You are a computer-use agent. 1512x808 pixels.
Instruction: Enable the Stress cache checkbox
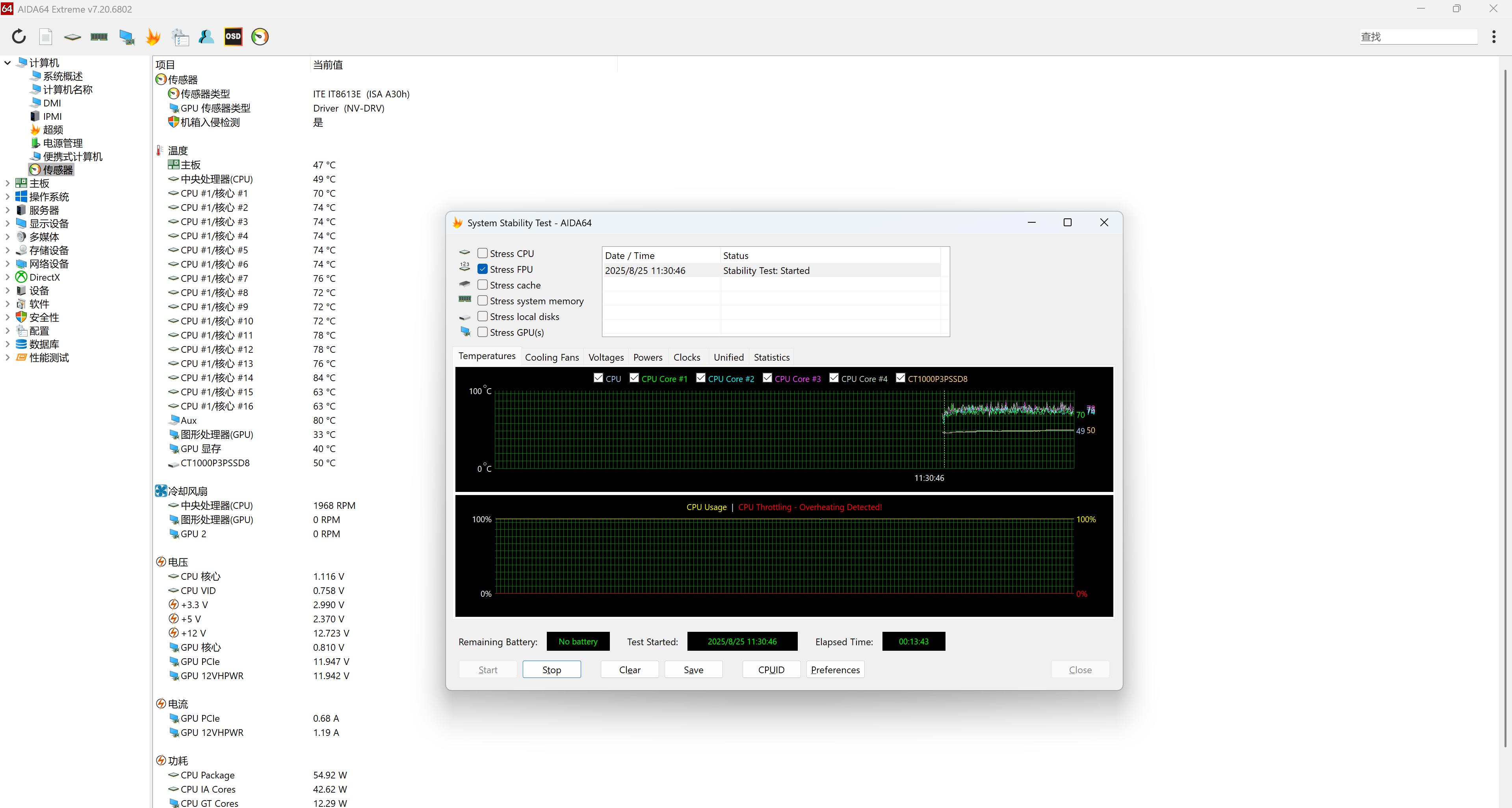click(483, 285)
